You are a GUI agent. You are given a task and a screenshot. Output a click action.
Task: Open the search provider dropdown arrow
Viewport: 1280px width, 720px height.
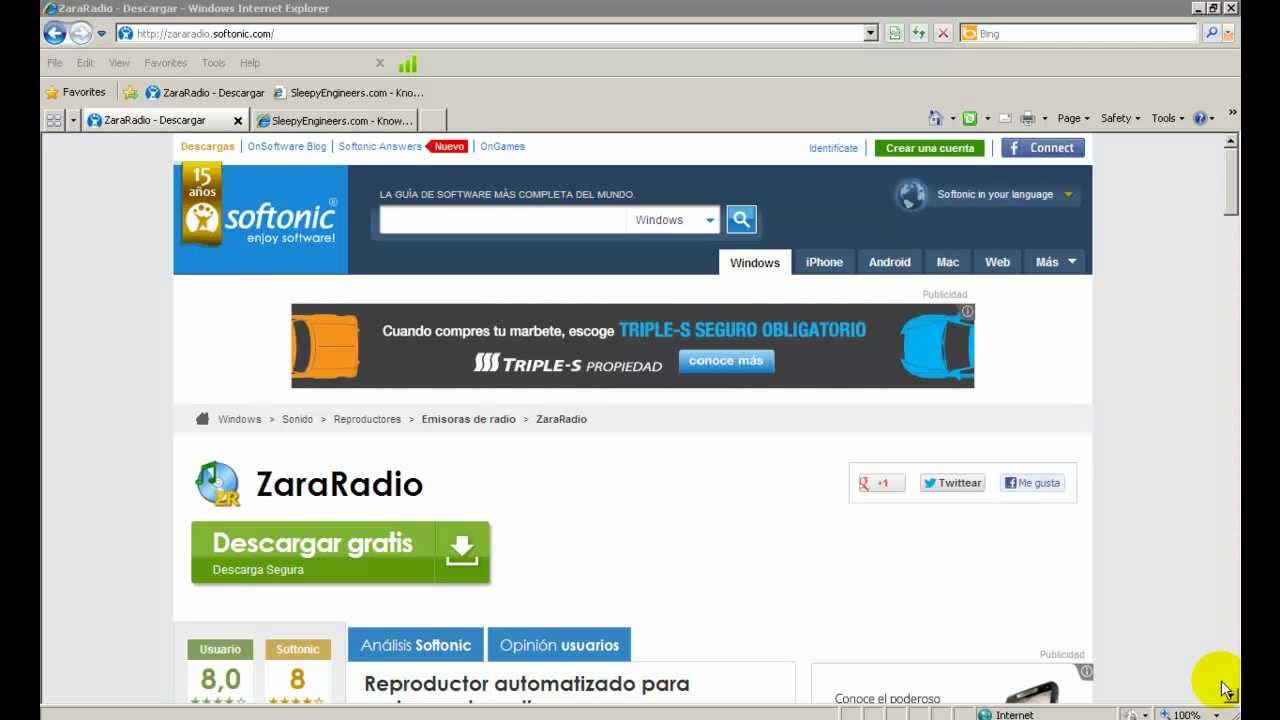(1228, 33)
